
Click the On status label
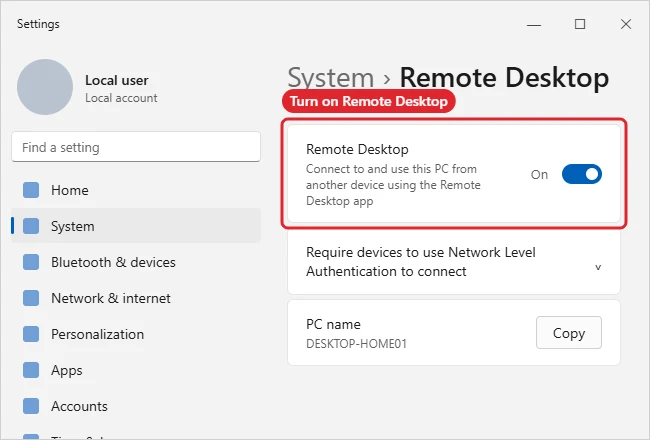click(539, 175)
